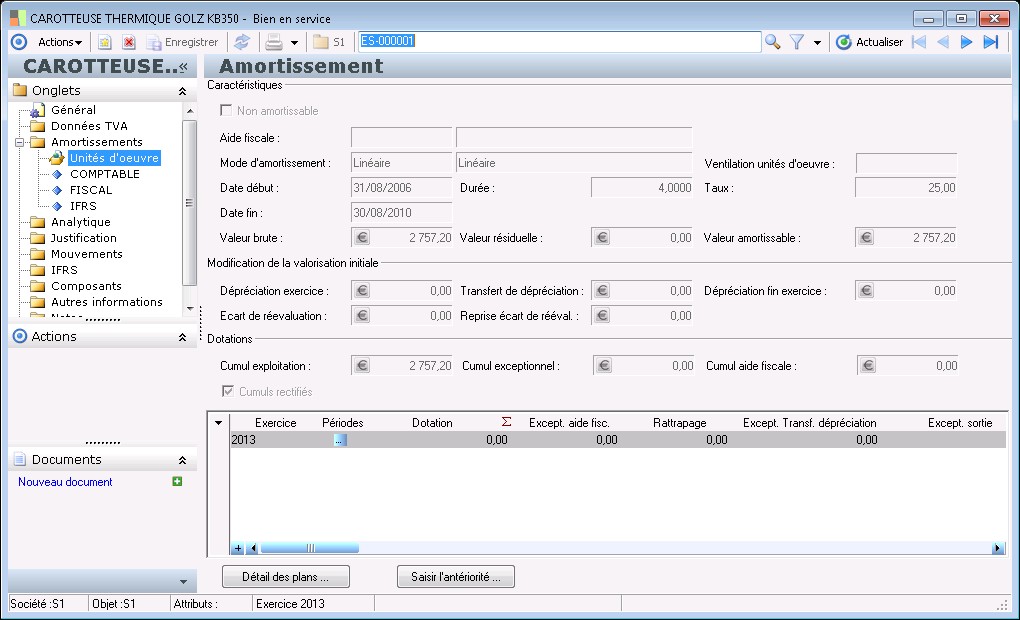Open the Analytique folder in tree
1020x620 pixels.
(80, 222)
